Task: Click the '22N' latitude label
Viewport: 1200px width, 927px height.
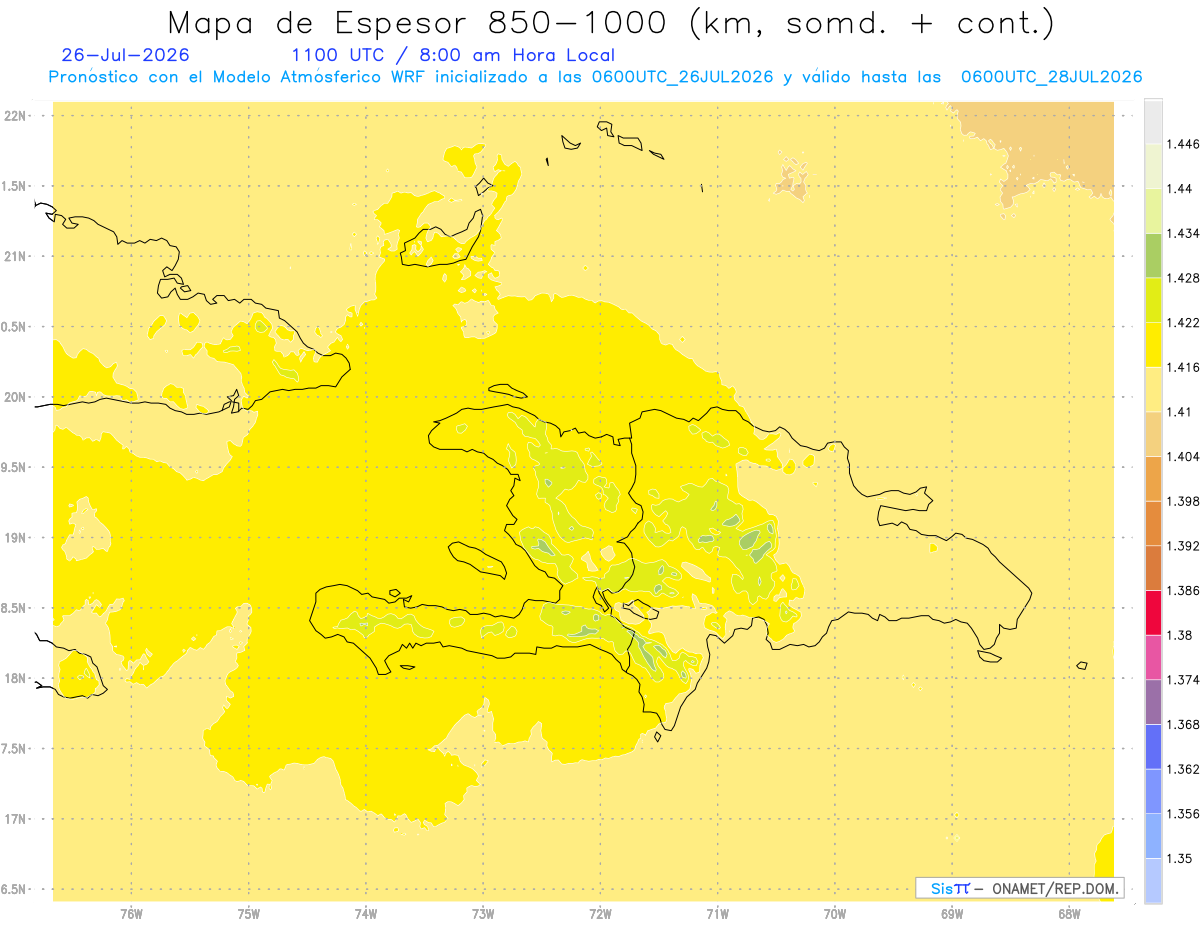Action: (x=17, y=116)
